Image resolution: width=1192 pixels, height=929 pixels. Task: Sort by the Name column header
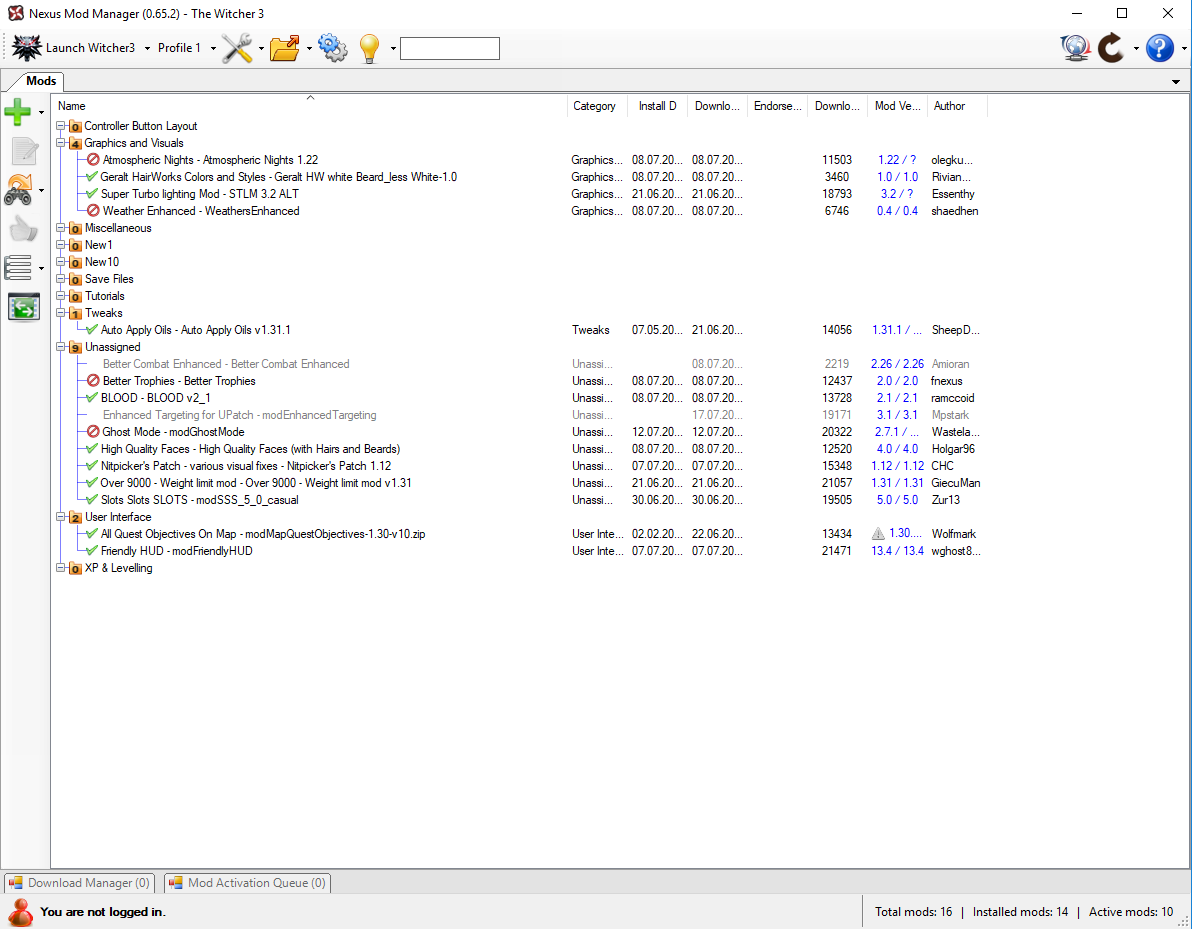(309, 106)
